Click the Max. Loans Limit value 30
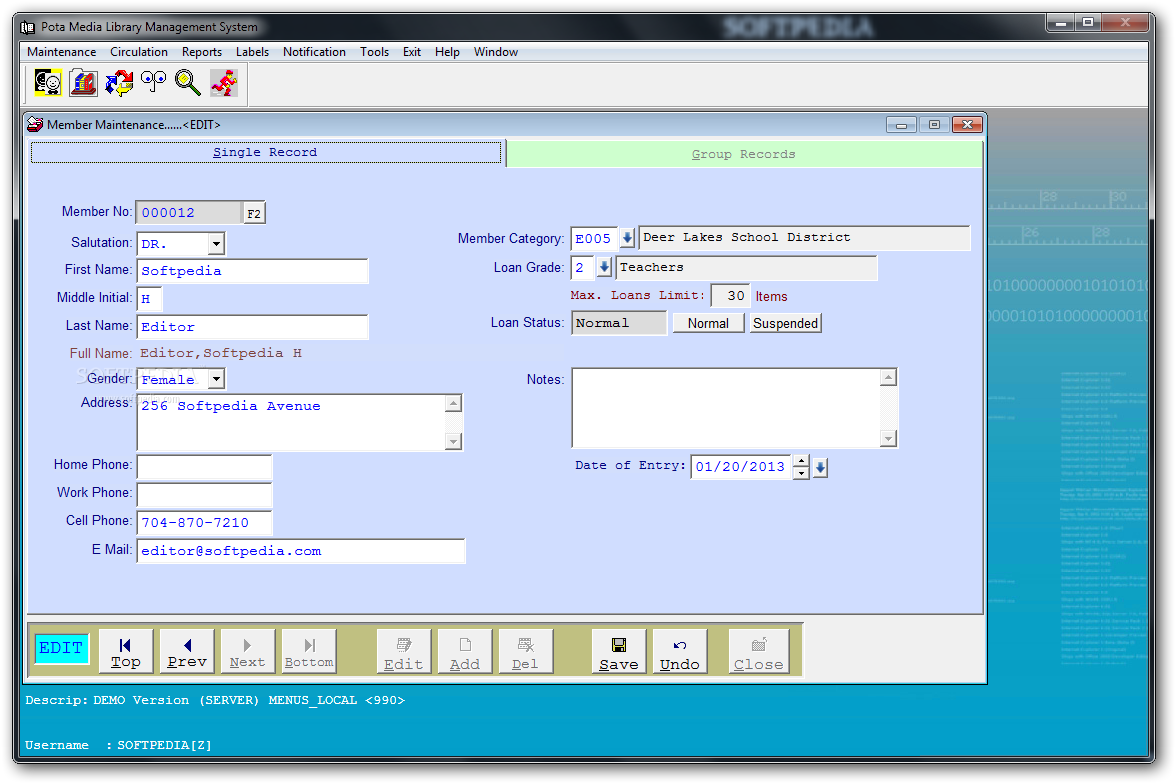This screenshot has width=1176, height=784. 730,296
